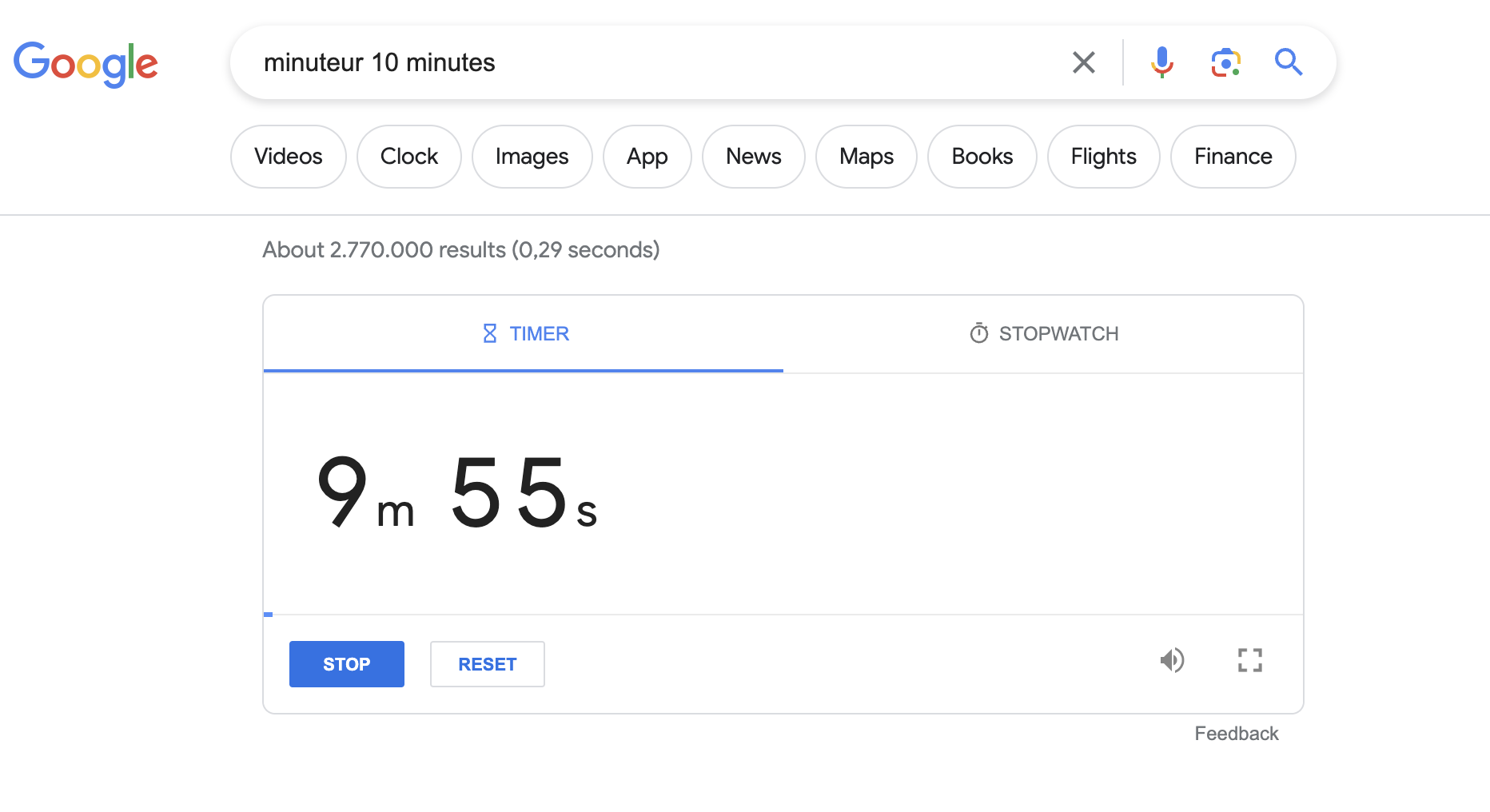The width and height of the screenshot is (1490, 812).
Task: Click the Google logo
Action: pos(86,64)
